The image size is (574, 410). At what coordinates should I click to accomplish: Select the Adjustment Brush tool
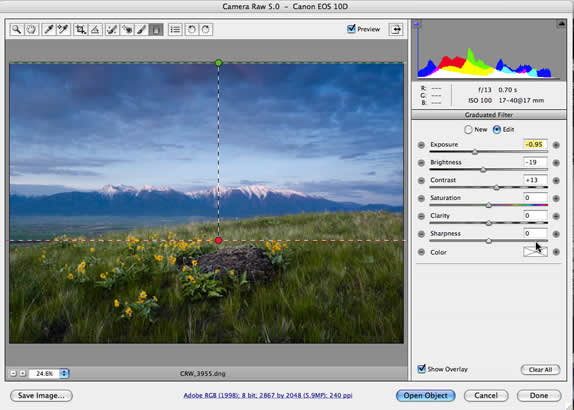tap(141, 29)
